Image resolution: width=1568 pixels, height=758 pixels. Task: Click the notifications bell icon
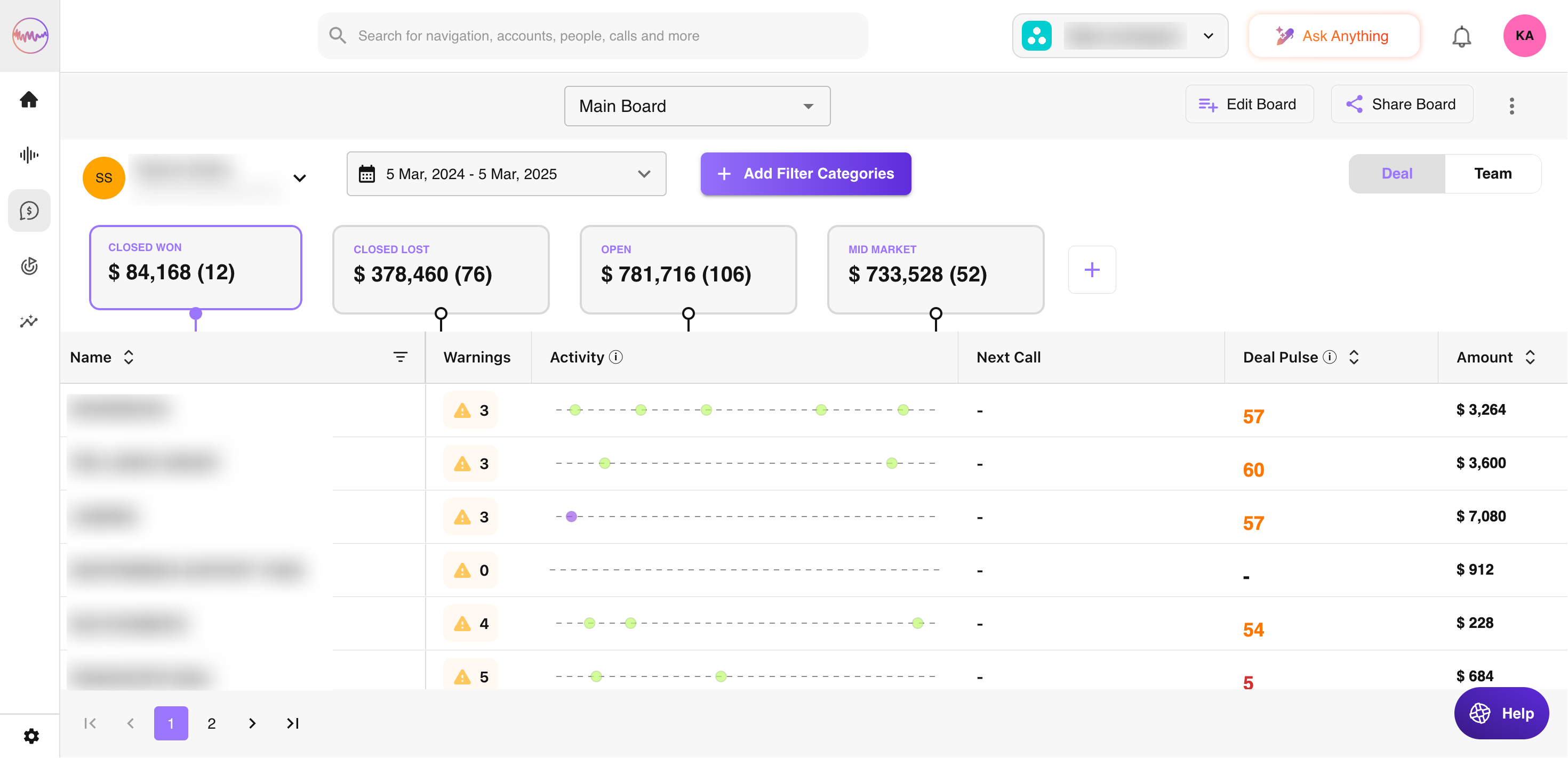pos(1461,36)
